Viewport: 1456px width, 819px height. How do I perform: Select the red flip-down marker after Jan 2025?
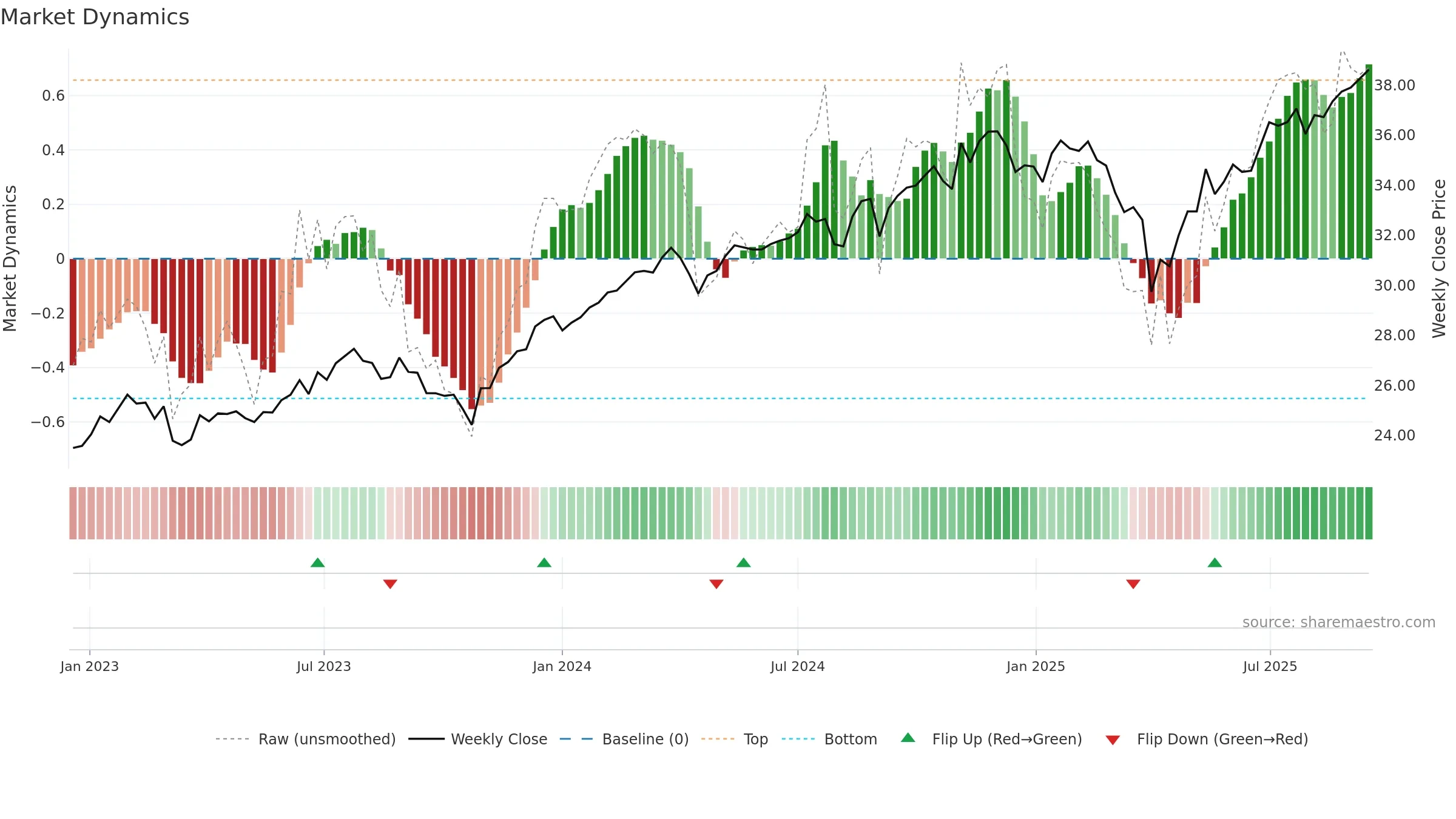coord(1133,584)
